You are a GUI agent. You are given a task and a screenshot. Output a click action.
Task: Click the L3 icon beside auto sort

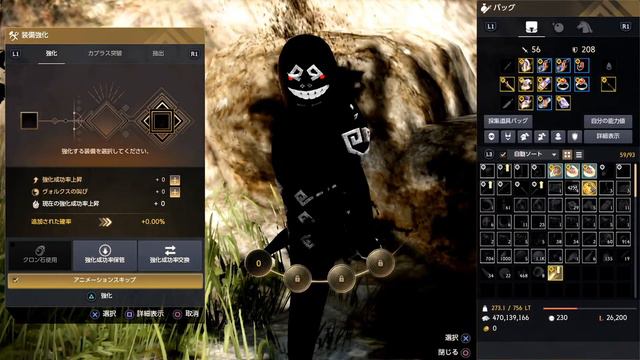click(489, 155)
